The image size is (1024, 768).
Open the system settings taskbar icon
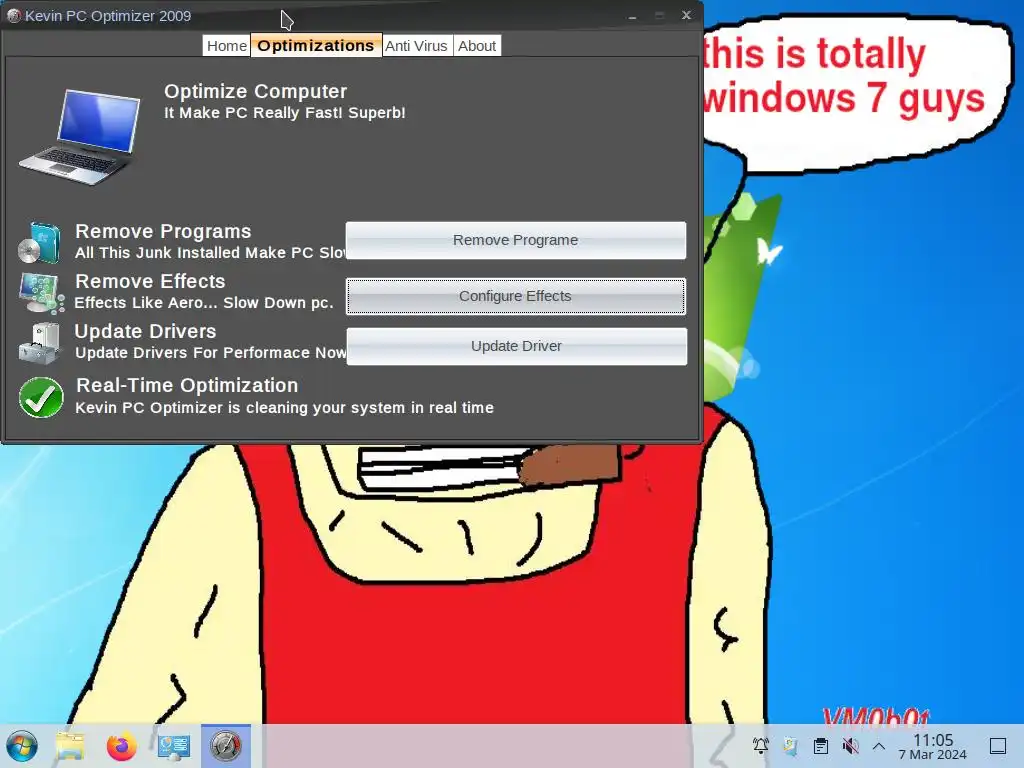[174, 746]
